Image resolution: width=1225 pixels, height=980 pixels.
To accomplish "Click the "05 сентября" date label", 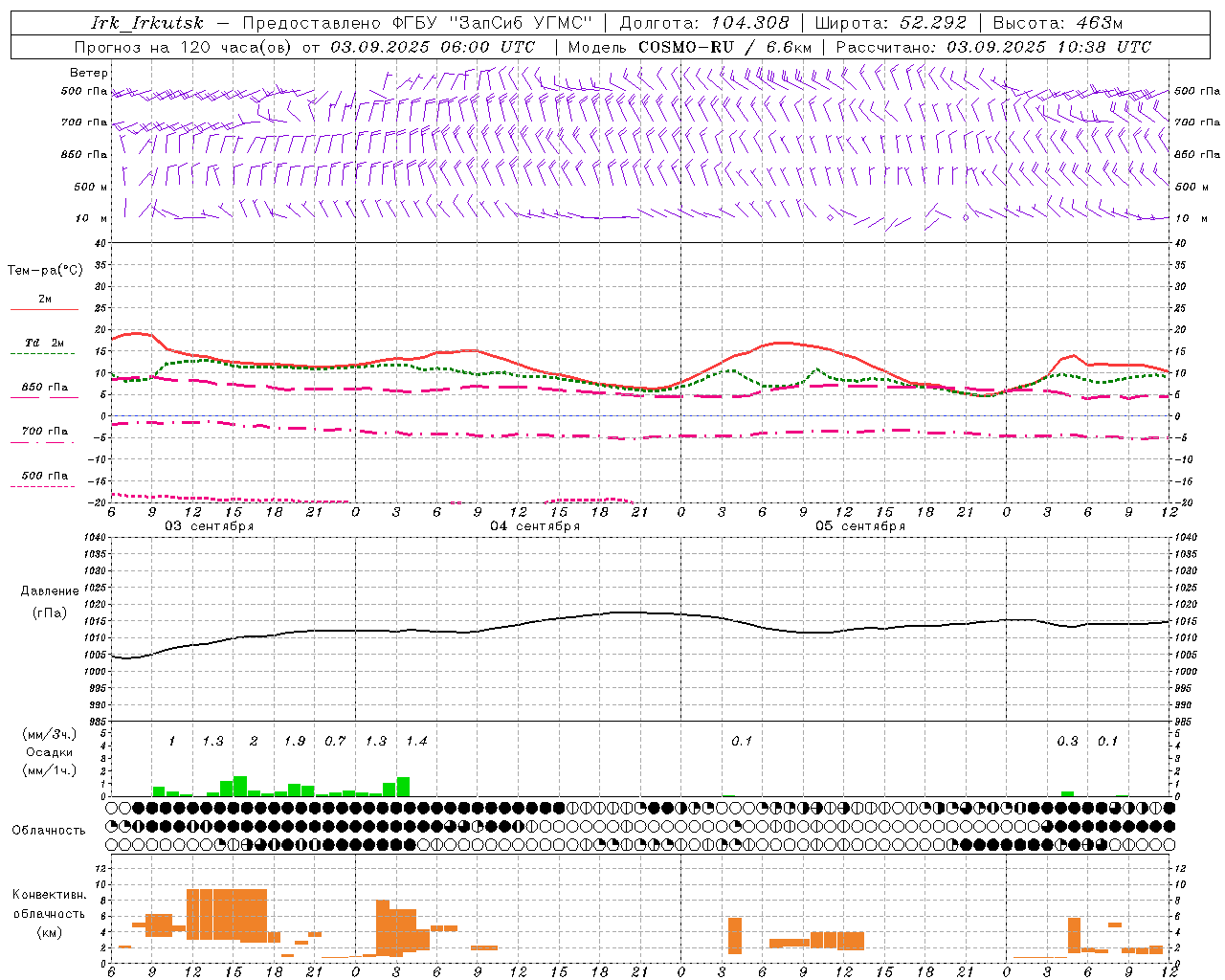I will pyautogui.click(x=860, y=526).
